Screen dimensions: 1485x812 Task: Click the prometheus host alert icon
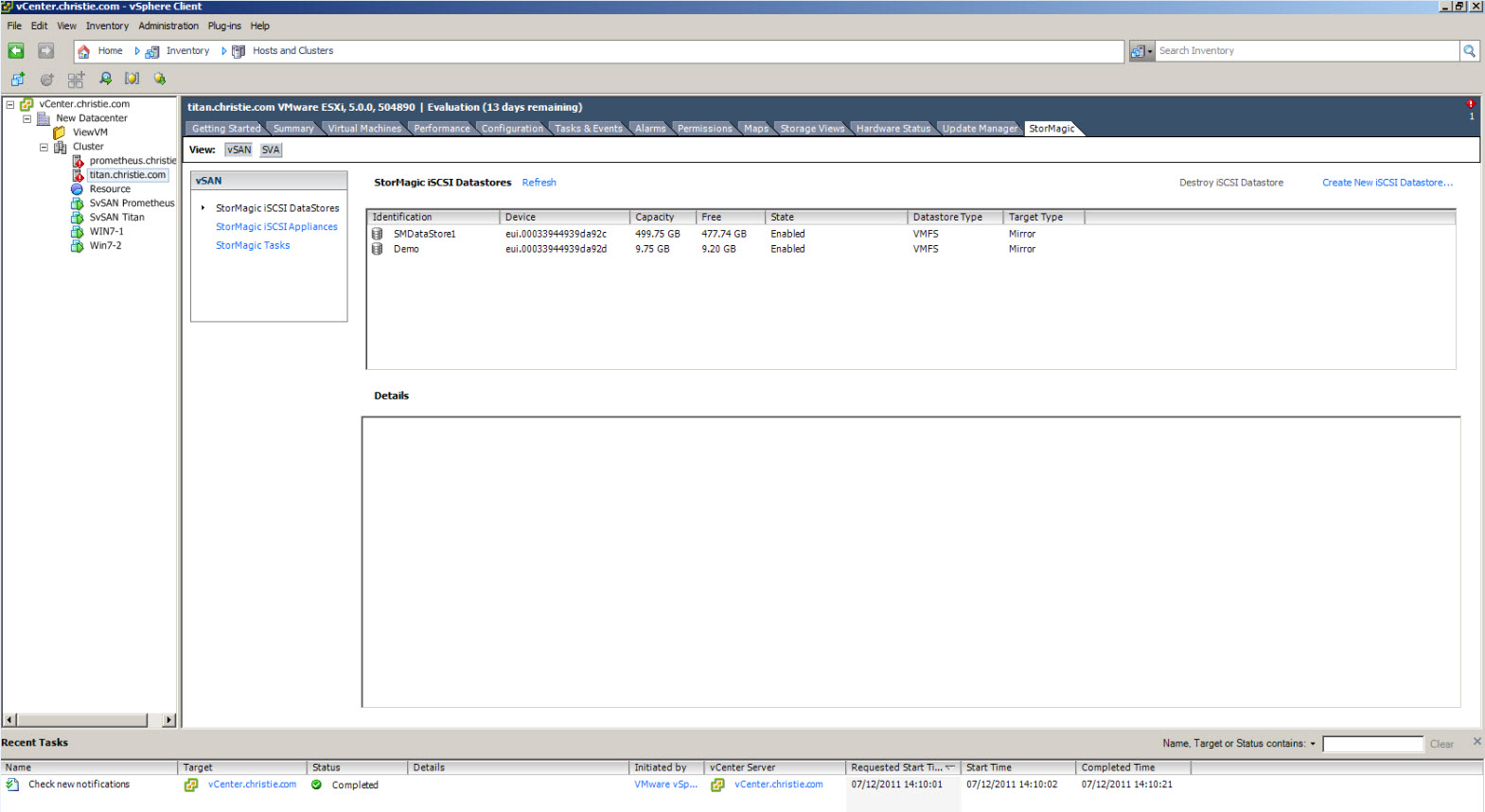pos(78,161)
